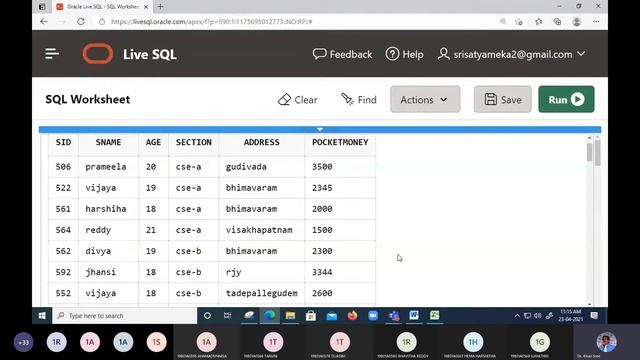Click the '+33' more participants avatar

tap(23, 342)
